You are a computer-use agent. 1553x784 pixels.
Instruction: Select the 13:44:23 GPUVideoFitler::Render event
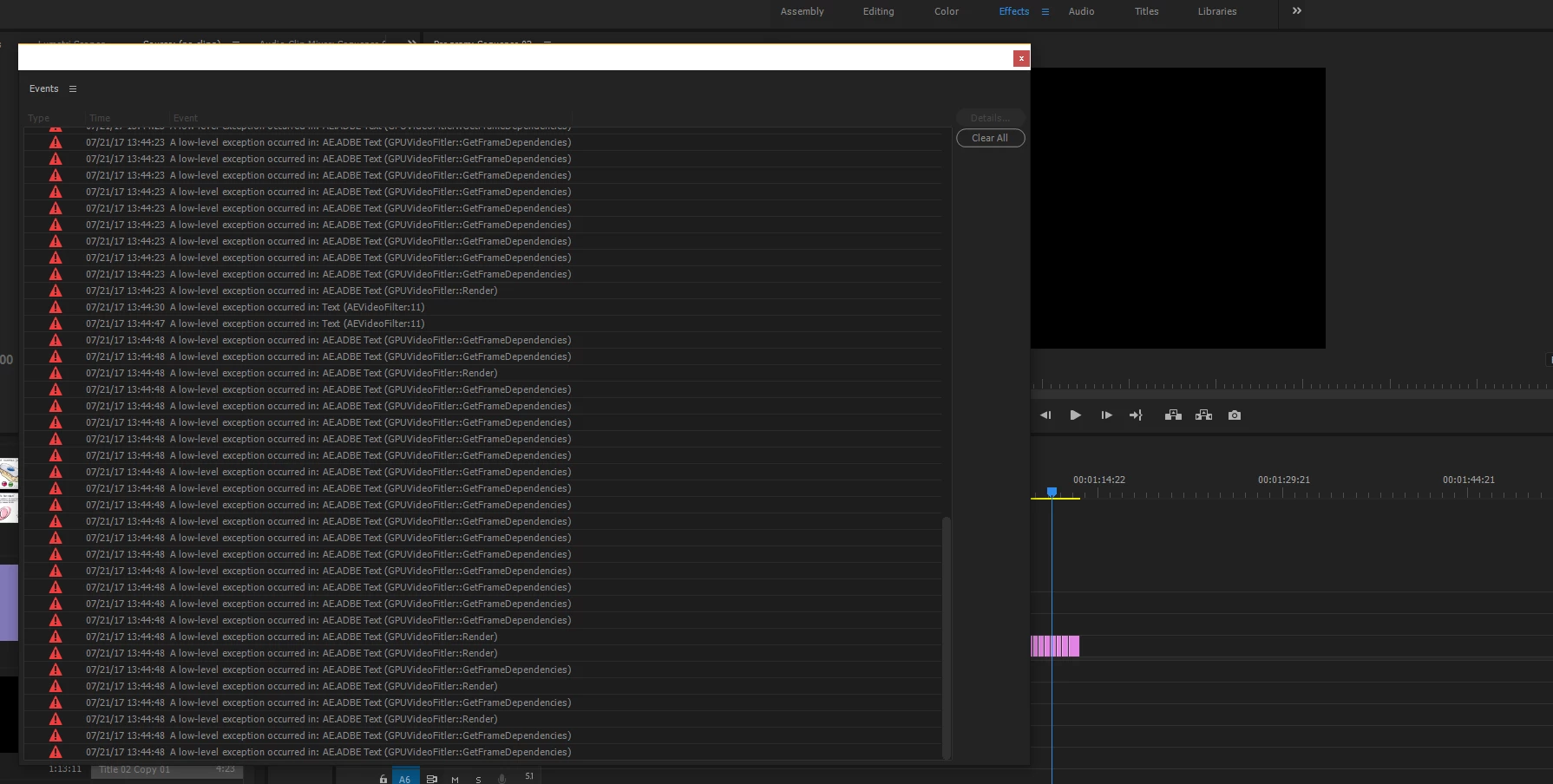(x=482, y=291)
